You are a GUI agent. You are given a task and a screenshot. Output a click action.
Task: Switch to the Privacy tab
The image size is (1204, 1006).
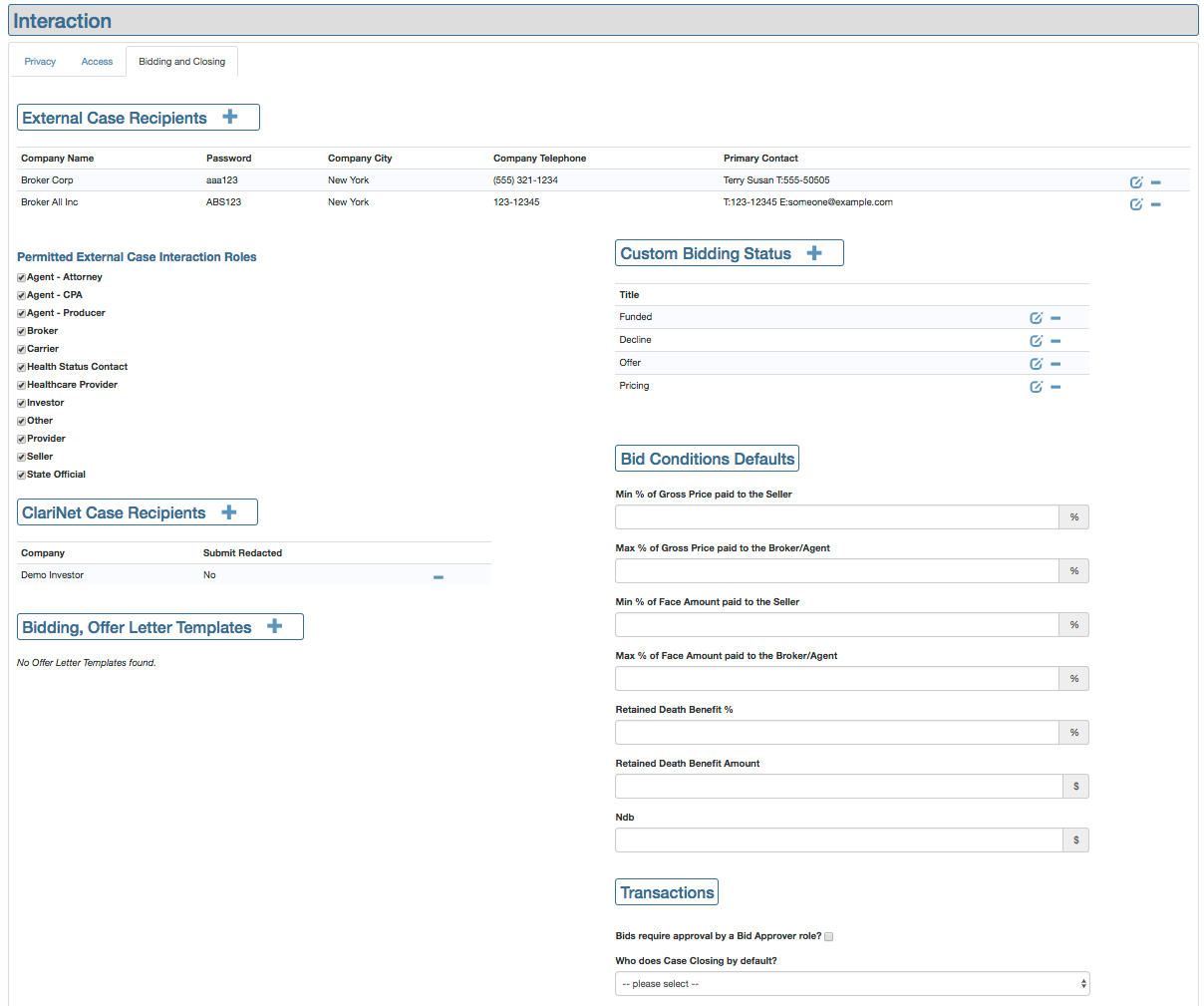pos(40,62)
